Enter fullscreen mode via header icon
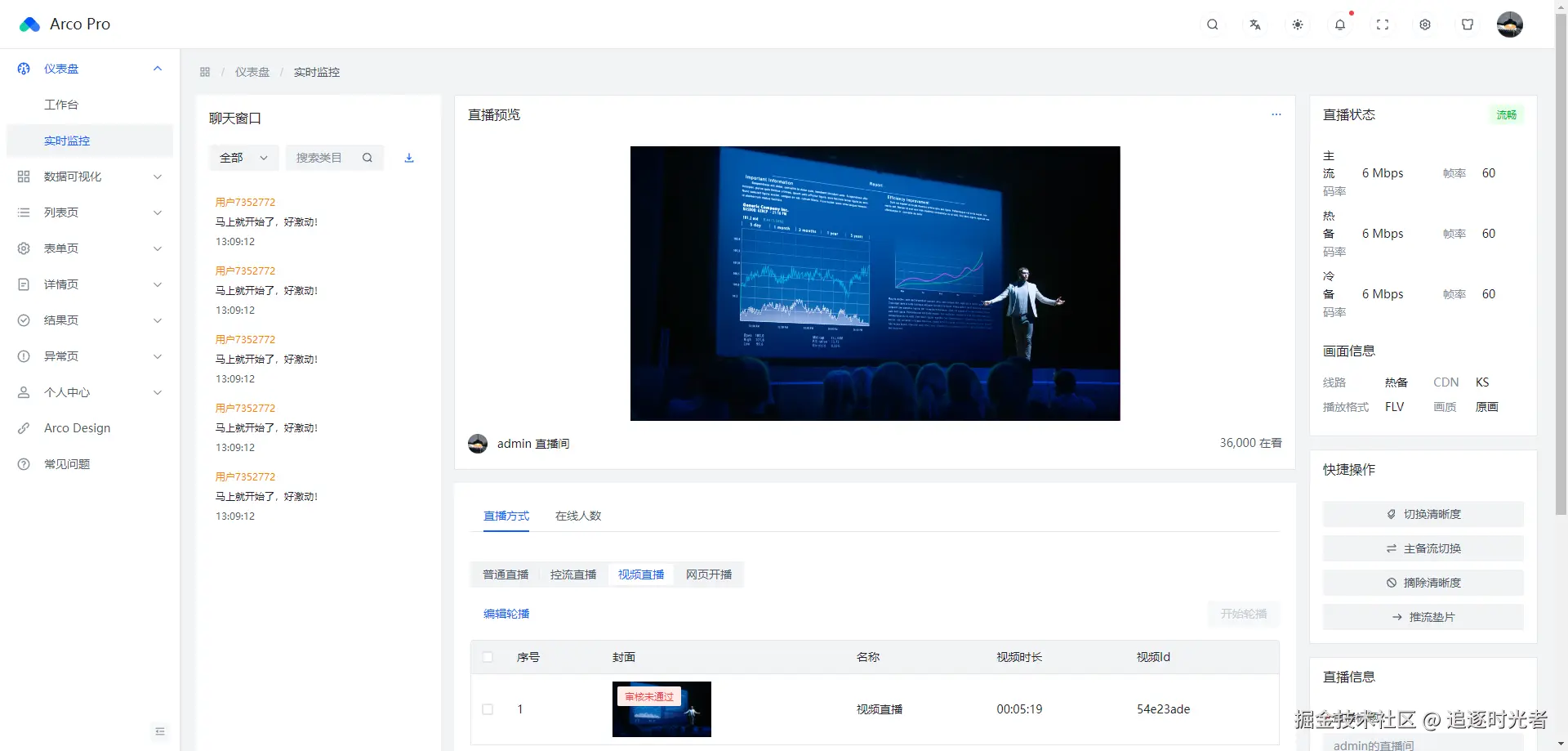This screenshot has height=751, width=1568. (1383, 25)
